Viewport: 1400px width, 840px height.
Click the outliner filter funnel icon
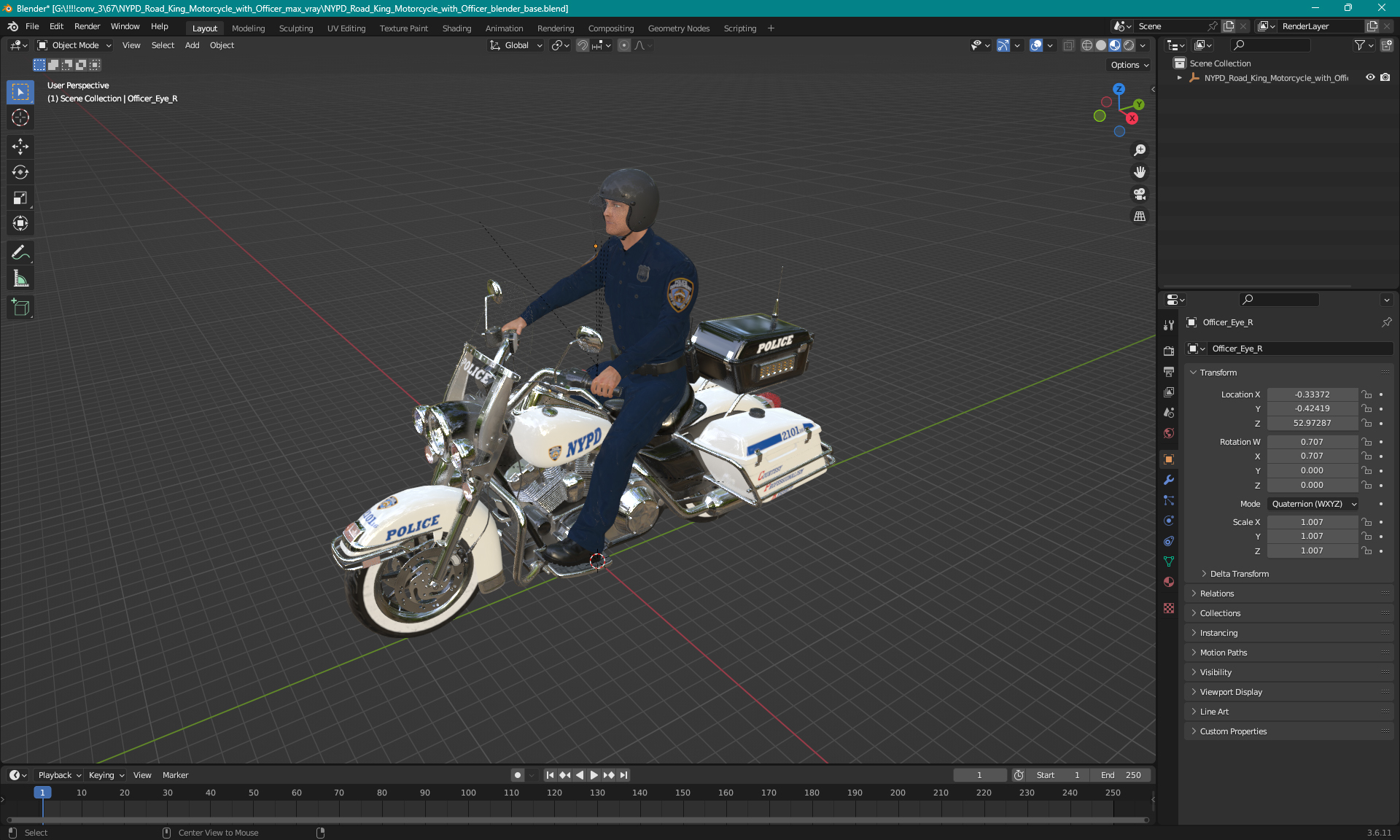point(1364,45)
